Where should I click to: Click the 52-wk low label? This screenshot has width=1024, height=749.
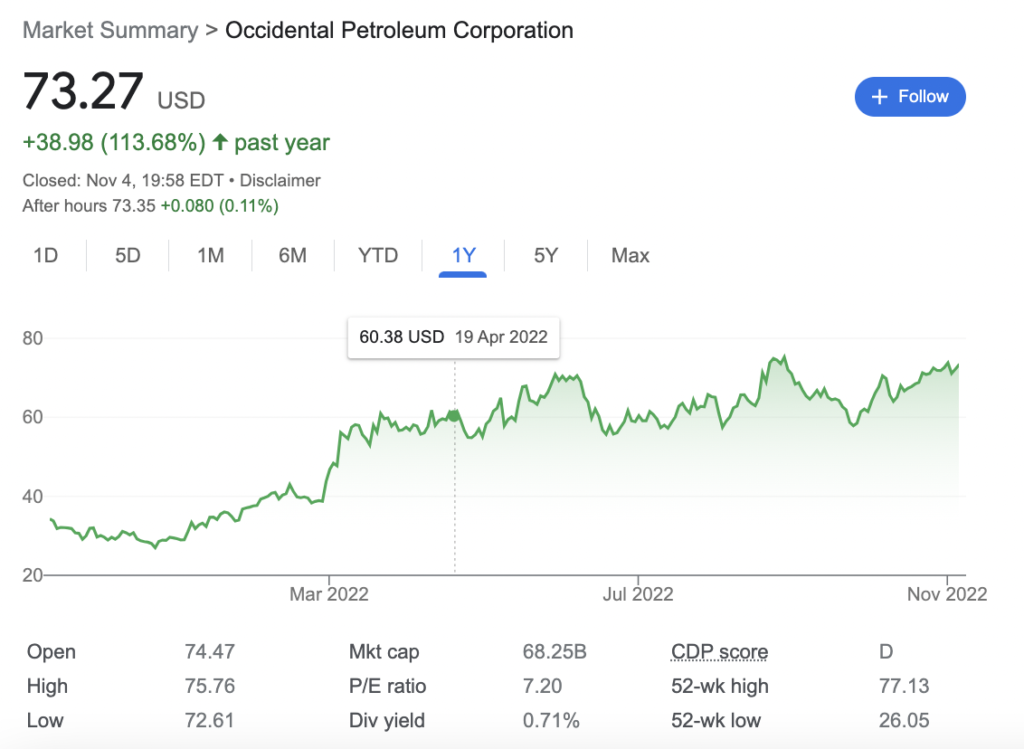(x=716, y=720)
